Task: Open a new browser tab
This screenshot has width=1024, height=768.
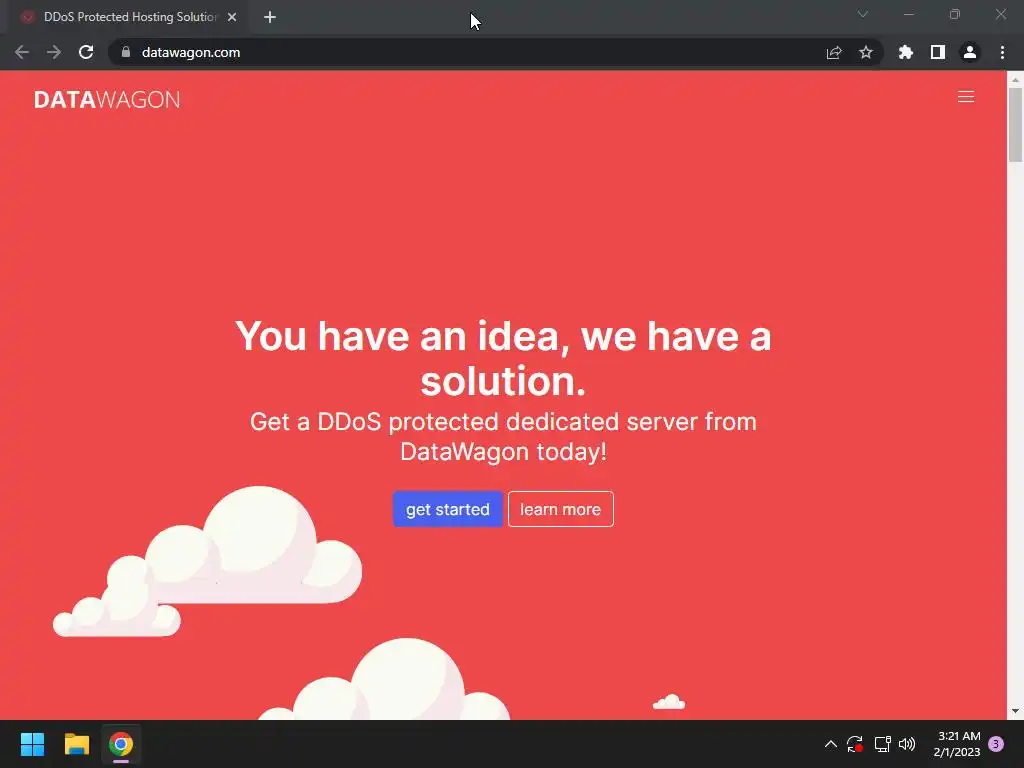Action: (x=270, y=17)
